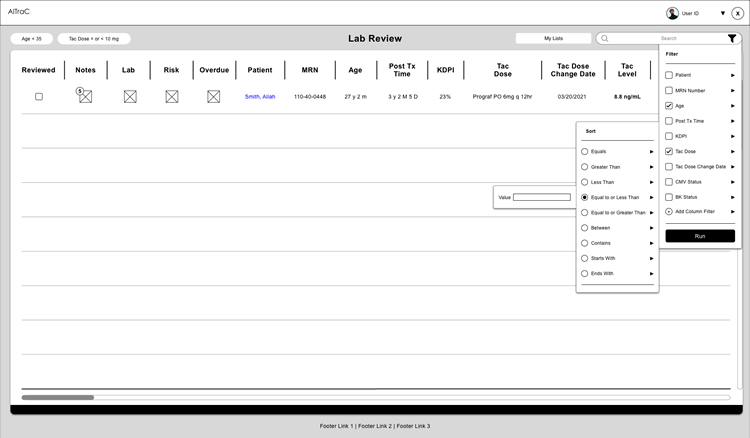Open the Notes icon with badge 5
This screenshot has width=750, height=438.
click(85, 96)
